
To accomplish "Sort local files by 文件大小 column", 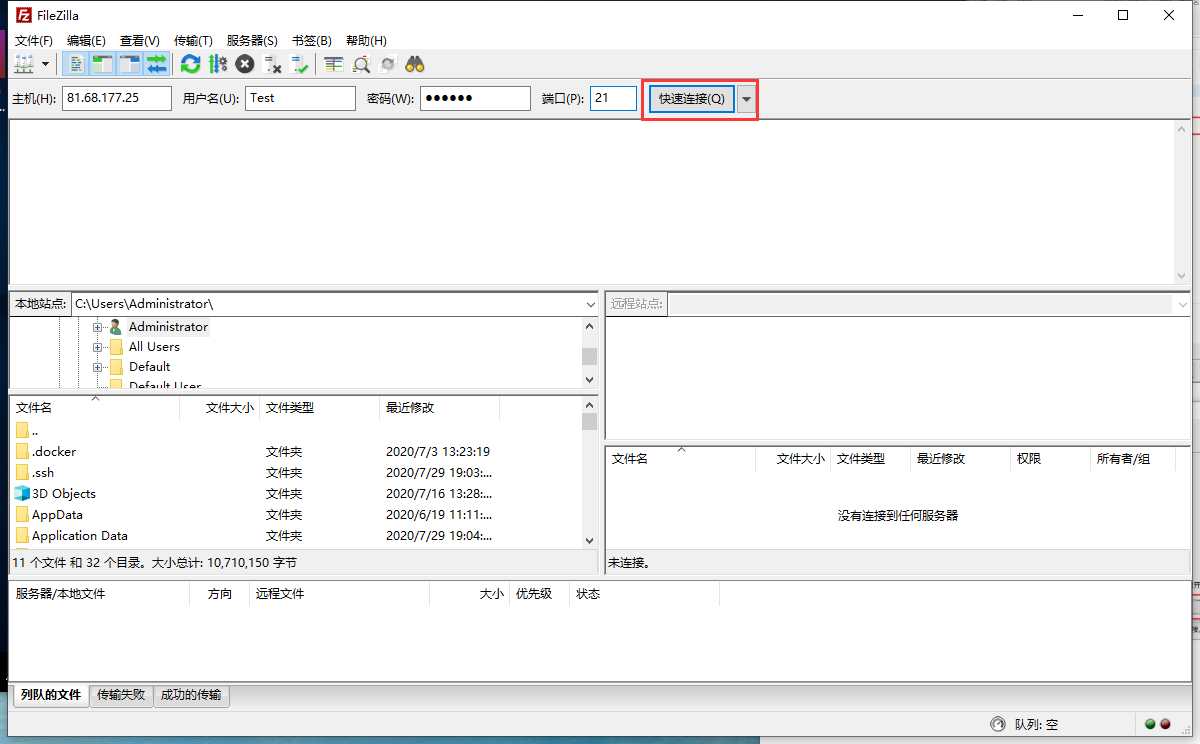I will (220, 408).
